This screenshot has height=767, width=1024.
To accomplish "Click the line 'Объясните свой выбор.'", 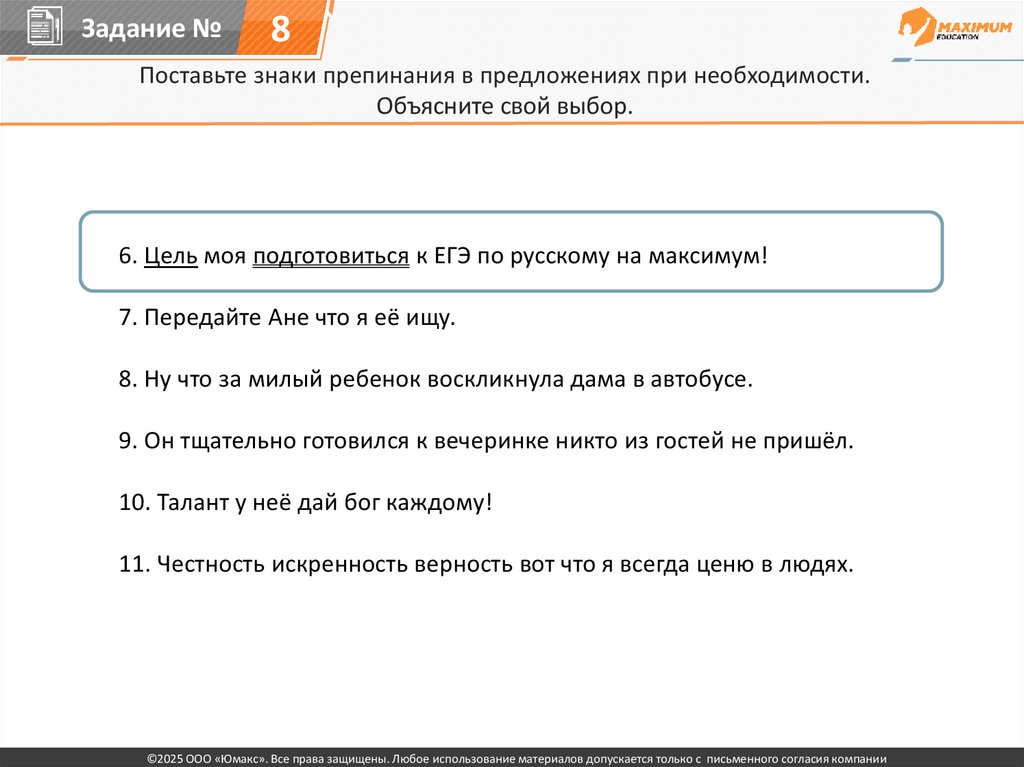I will 505,106.
